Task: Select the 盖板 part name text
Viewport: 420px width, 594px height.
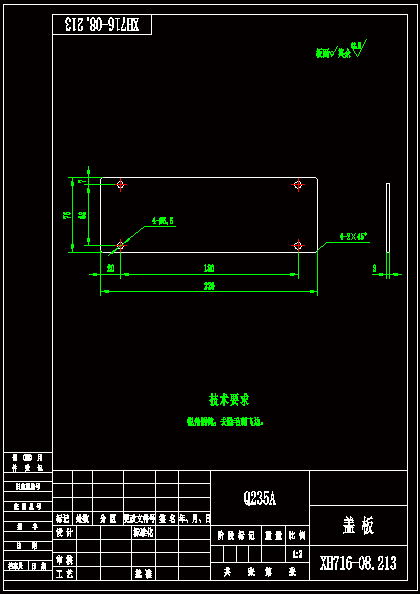Action: coord(358,526)
